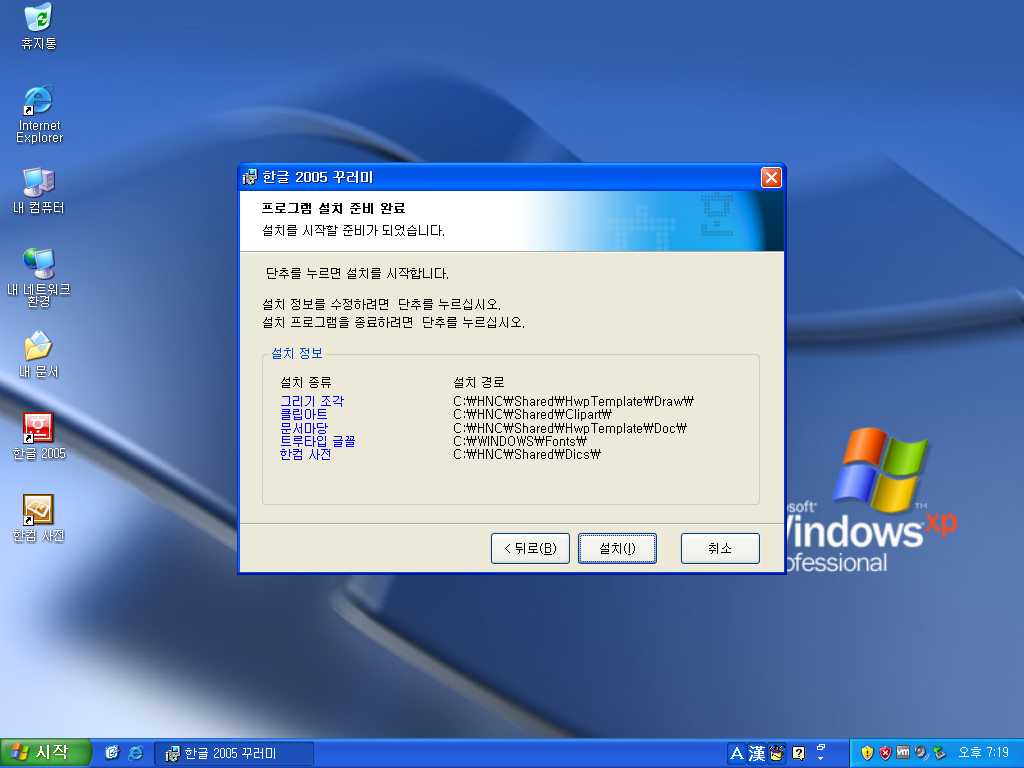Click the yellow security shield tray icon
1024x768 pixels.
click(867, 753)
